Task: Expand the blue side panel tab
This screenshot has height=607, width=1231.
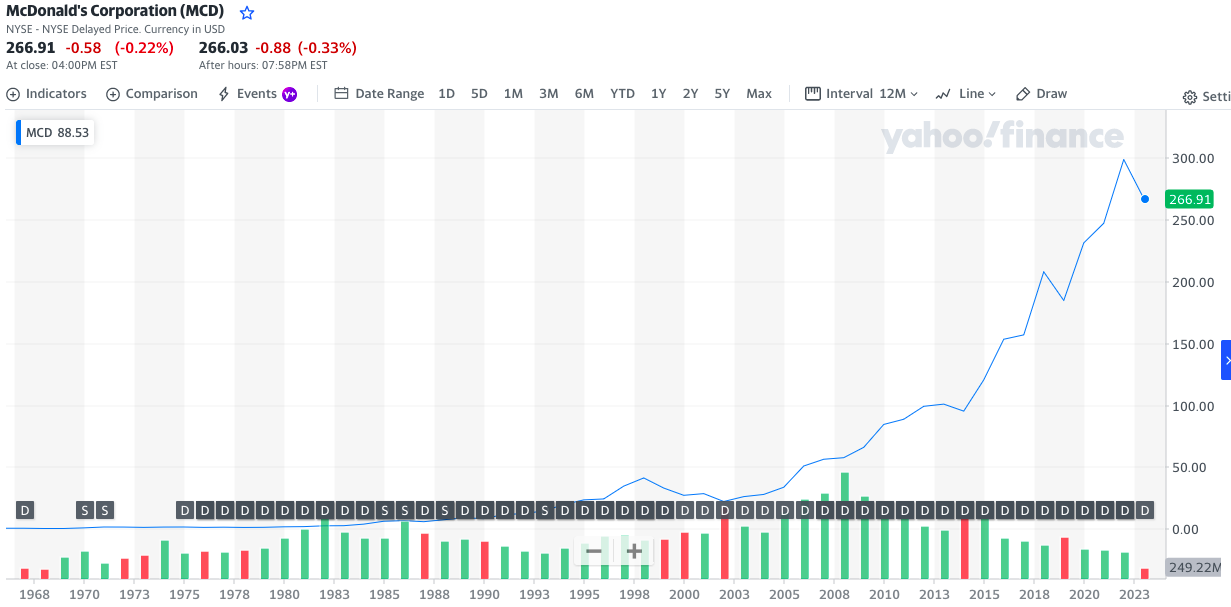Action: [1226, 360]
